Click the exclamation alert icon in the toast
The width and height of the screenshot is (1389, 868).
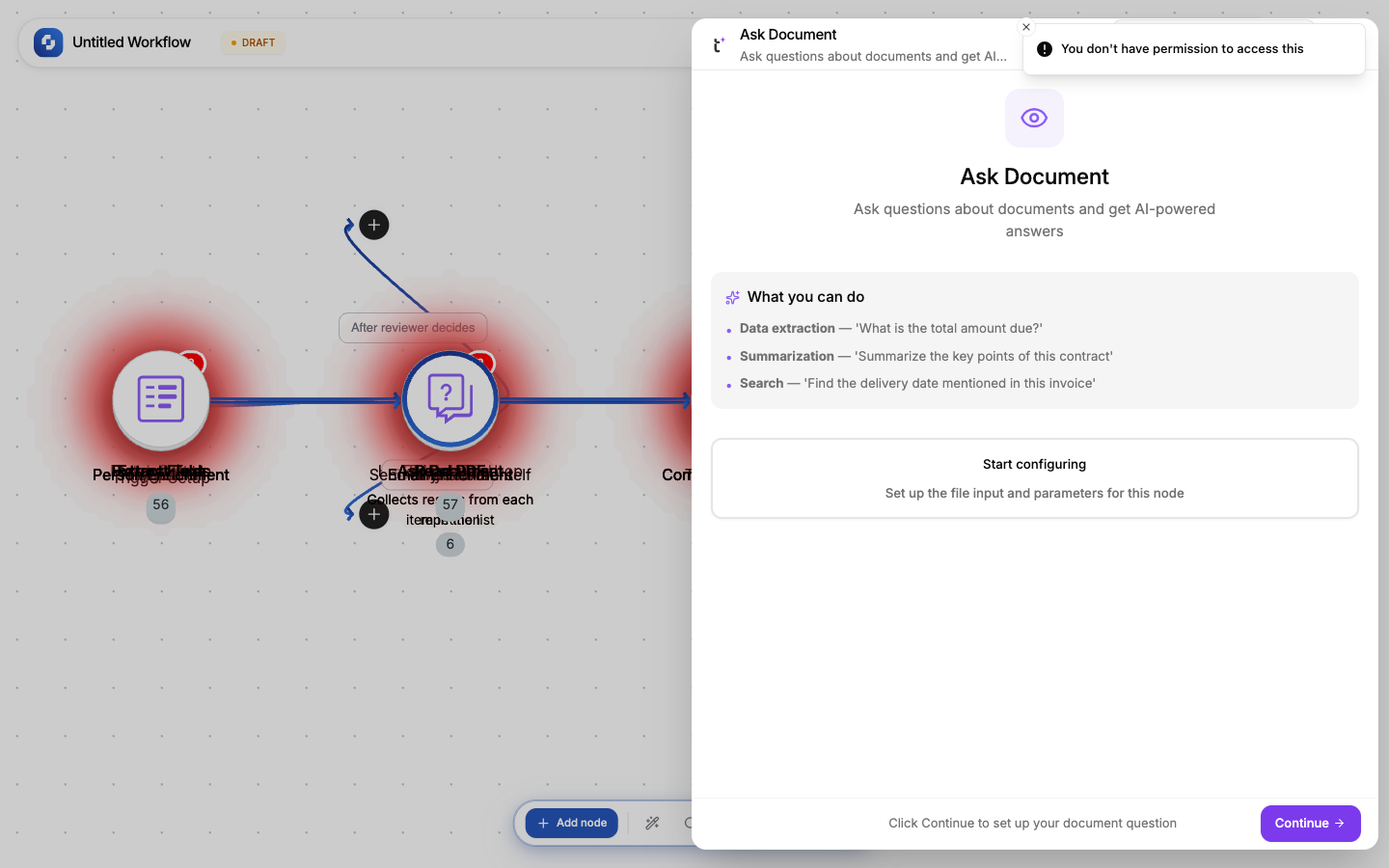coord(1044,49)
